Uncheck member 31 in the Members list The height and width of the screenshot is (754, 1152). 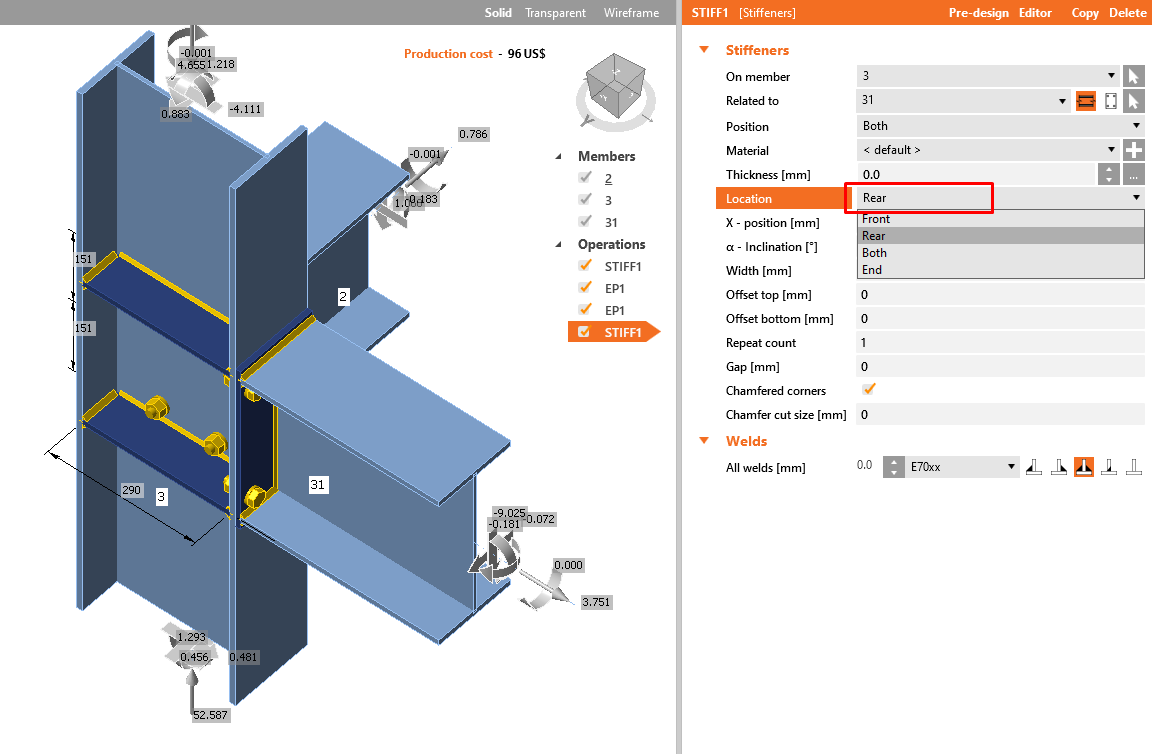click(x=585, y=221)
